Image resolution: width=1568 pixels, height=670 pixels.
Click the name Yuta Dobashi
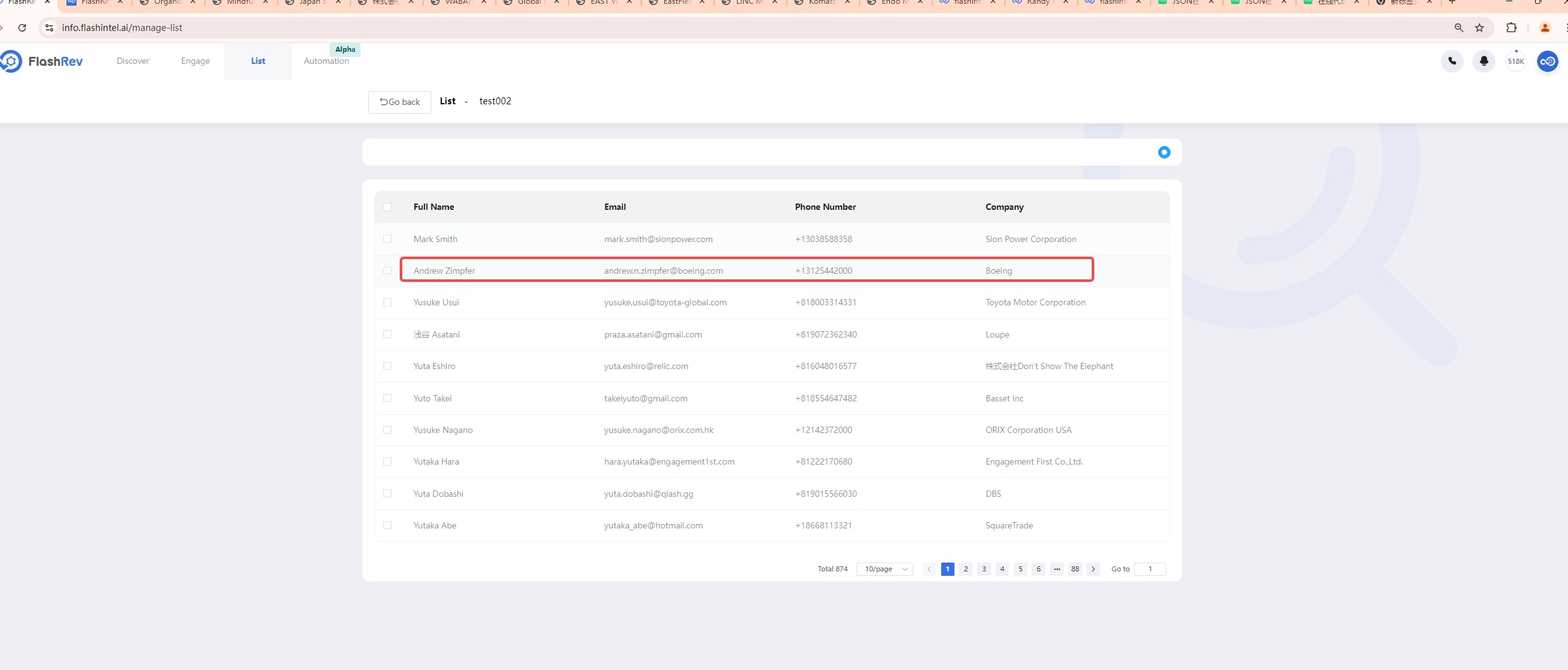438,494
